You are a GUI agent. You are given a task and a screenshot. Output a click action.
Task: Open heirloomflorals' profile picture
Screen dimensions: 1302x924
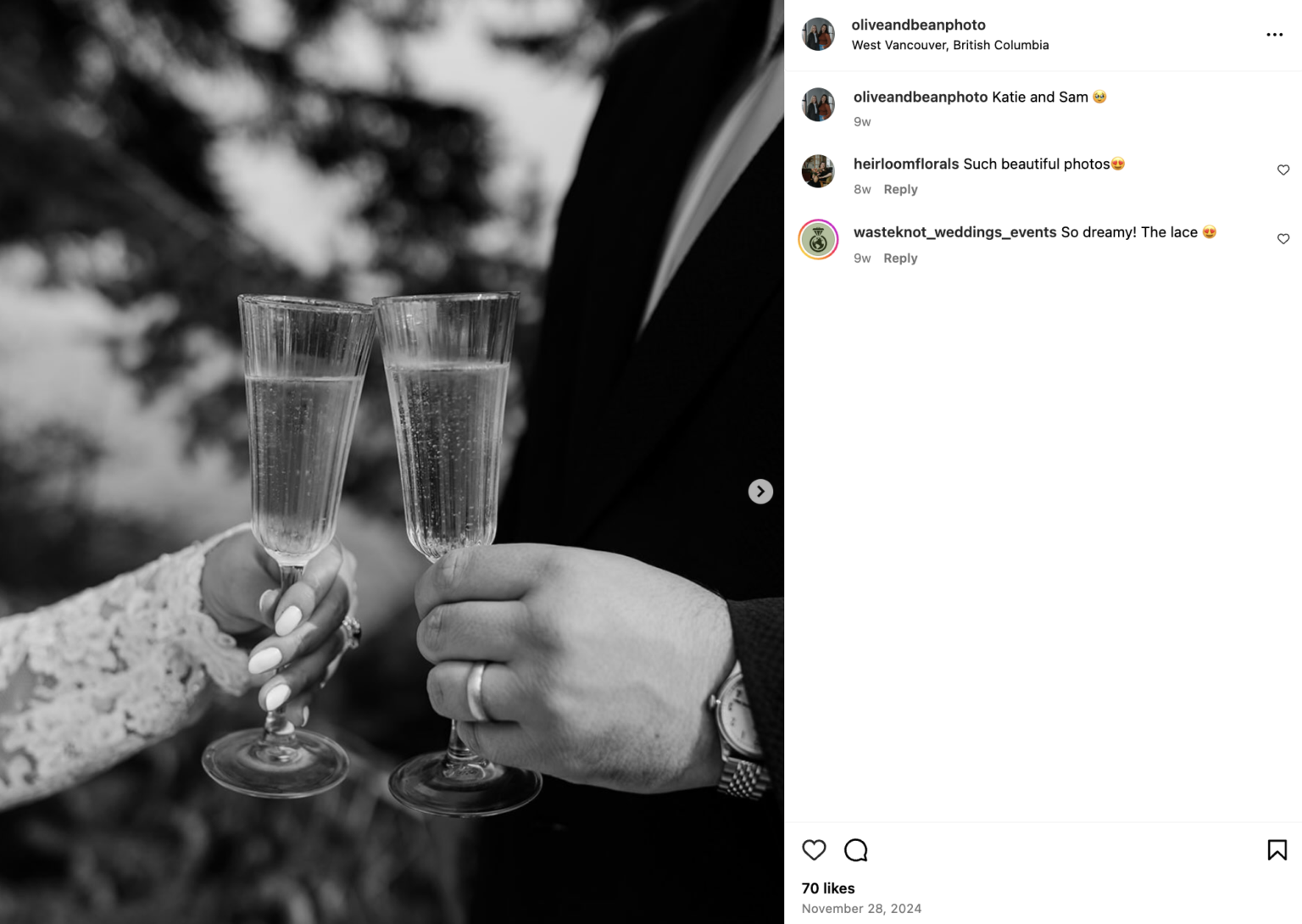[x=817, y=171]
